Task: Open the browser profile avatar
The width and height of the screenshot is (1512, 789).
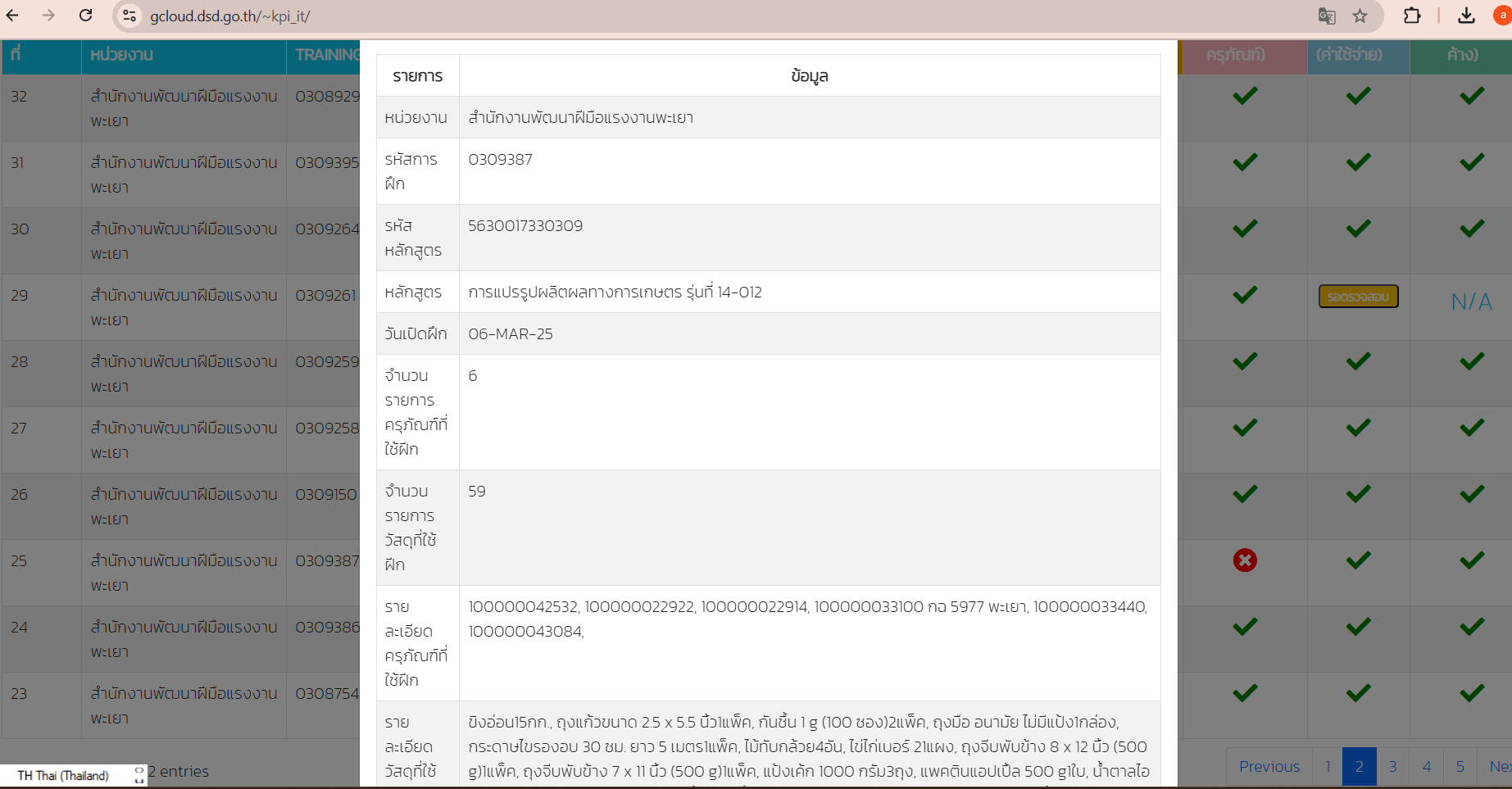Action: 1503,16
